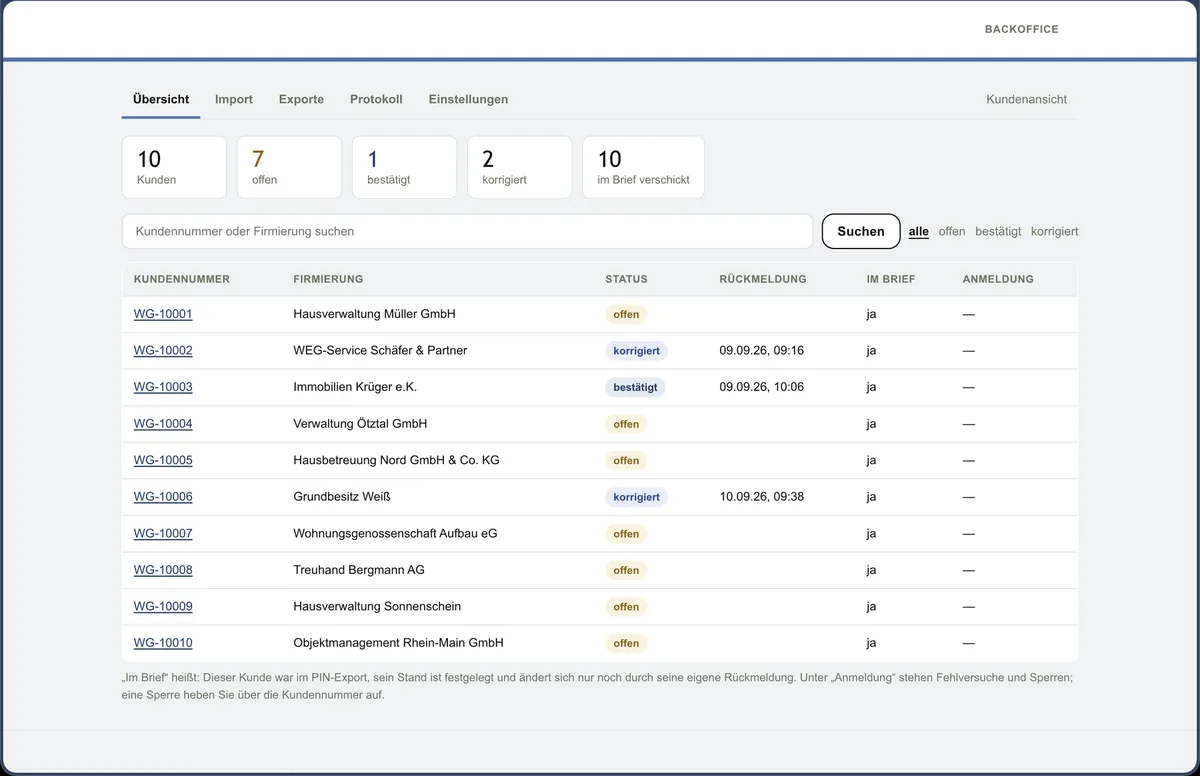Open the Import tab
1200x776 pixels.
point(234,99)
